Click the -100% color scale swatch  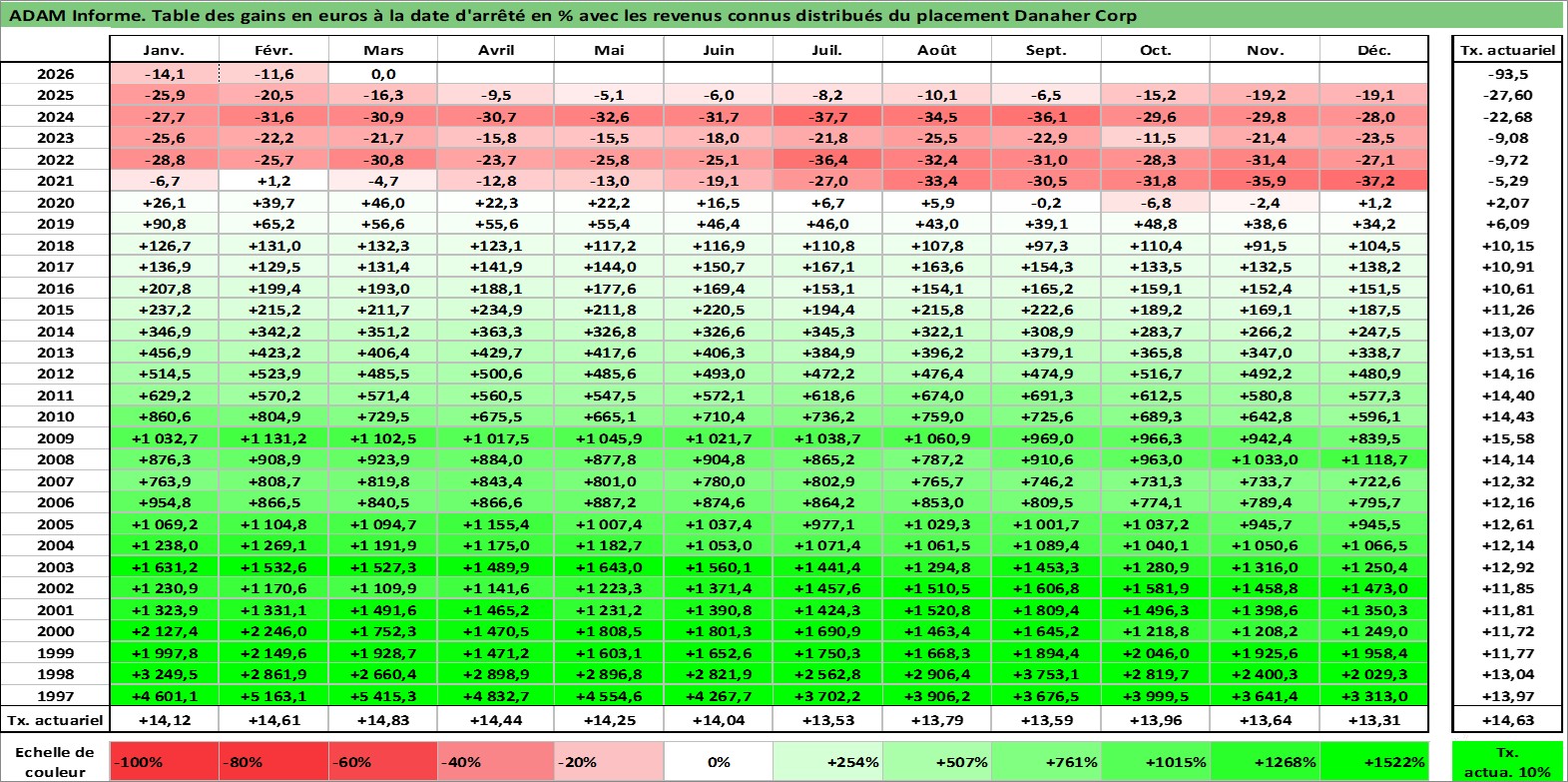pos(164,762)
